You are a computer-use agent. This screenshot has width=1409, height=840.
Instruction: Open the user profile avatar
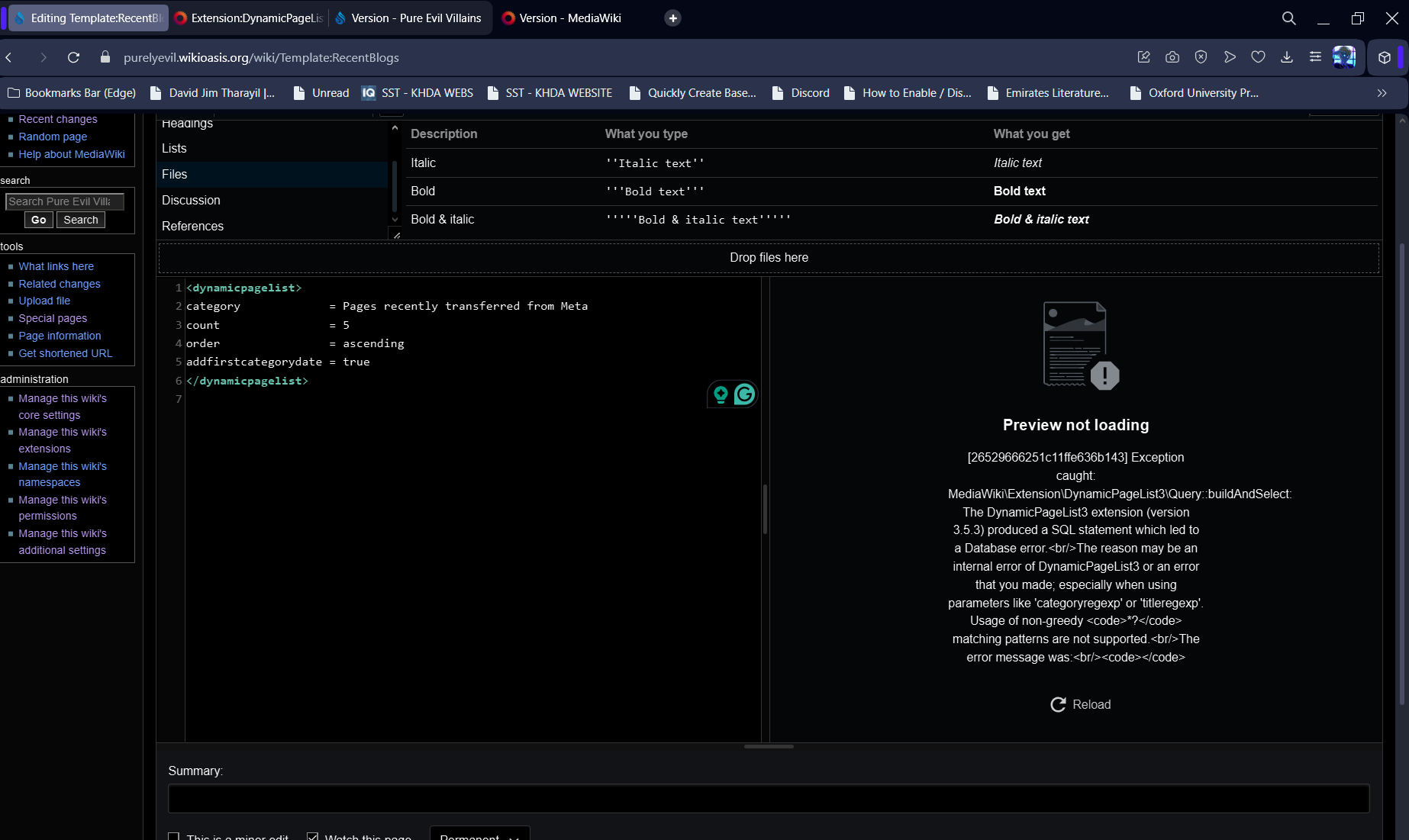pos(1344,57)
